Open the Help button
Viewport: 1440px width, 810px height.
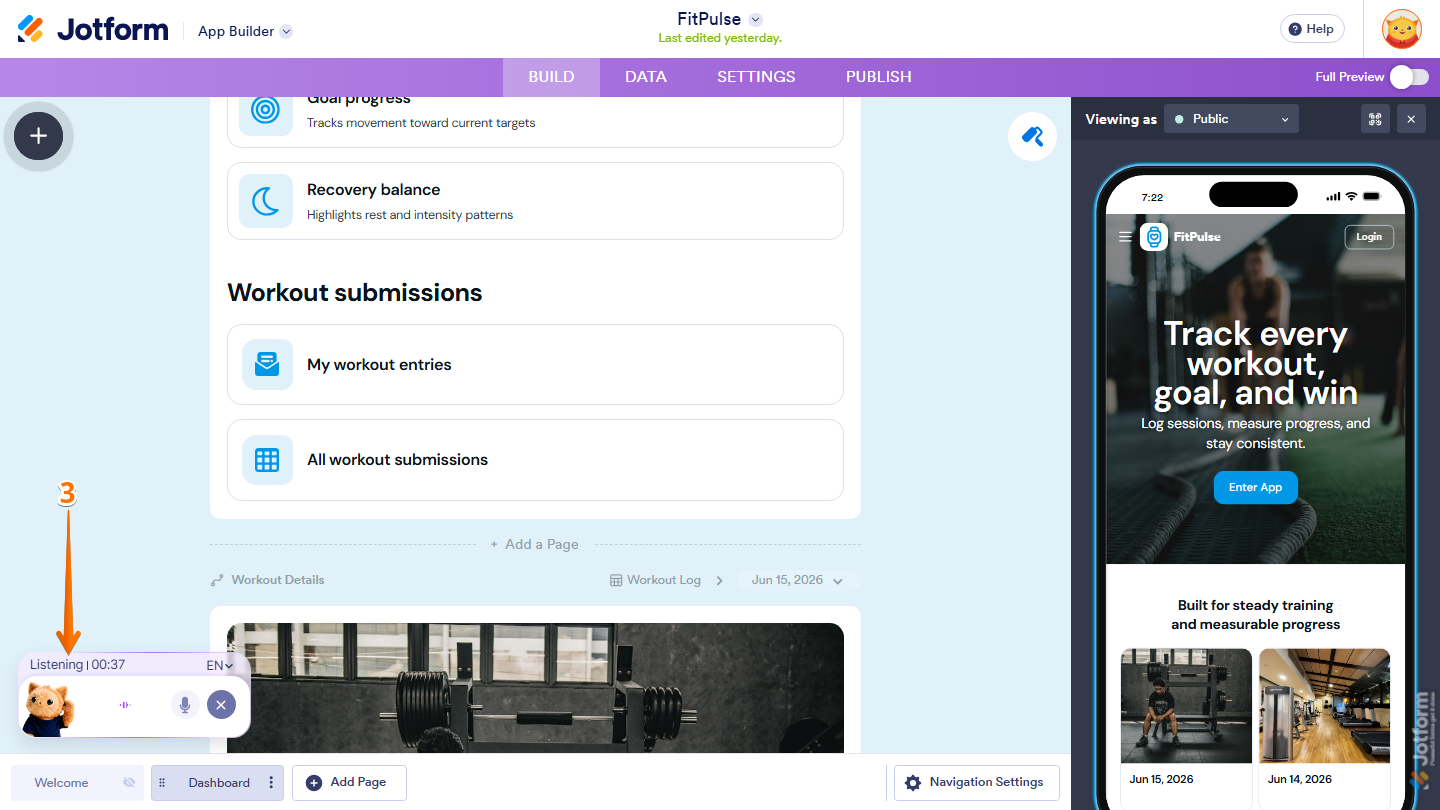pyautogui.click(x=1312, y=29)
